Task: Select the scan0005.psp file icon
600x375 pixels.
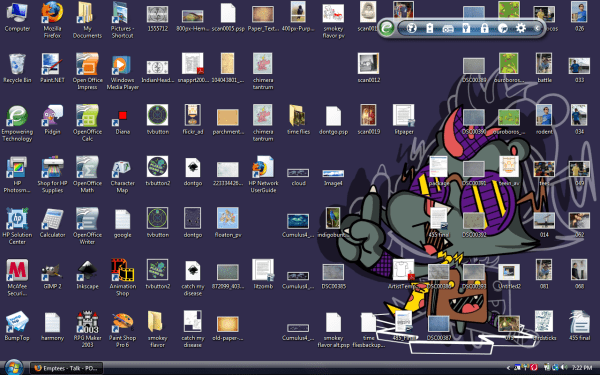Action: [x=228, y=17]
